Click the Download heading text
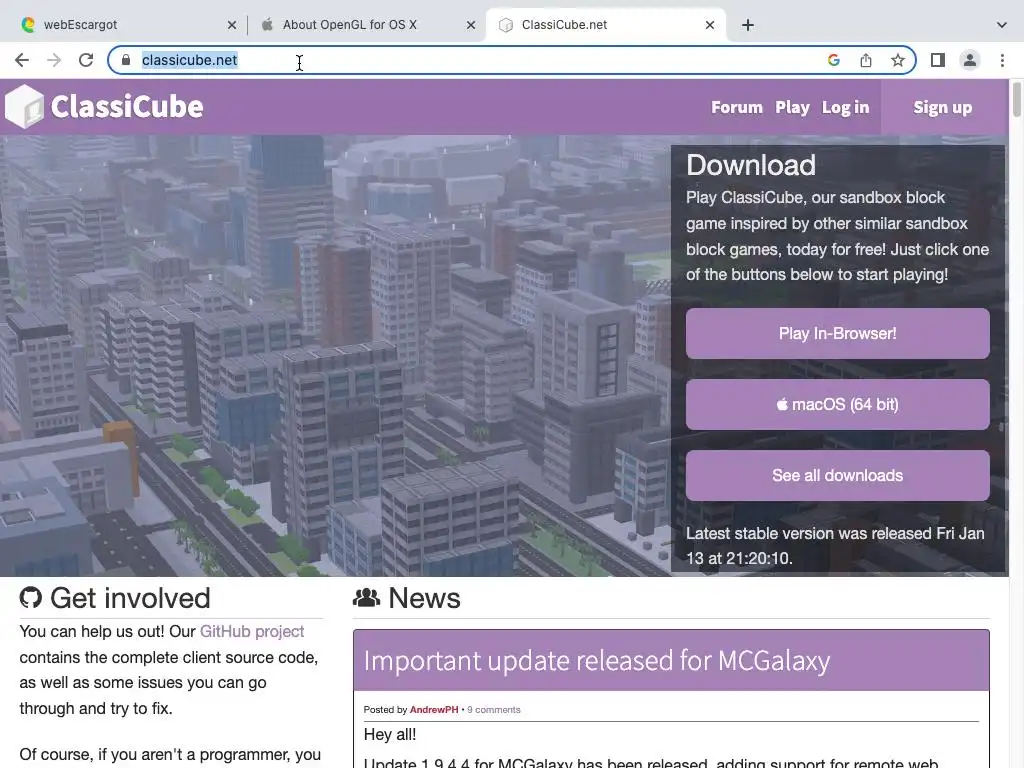The image size is (1024, 768). pos(751,165)
